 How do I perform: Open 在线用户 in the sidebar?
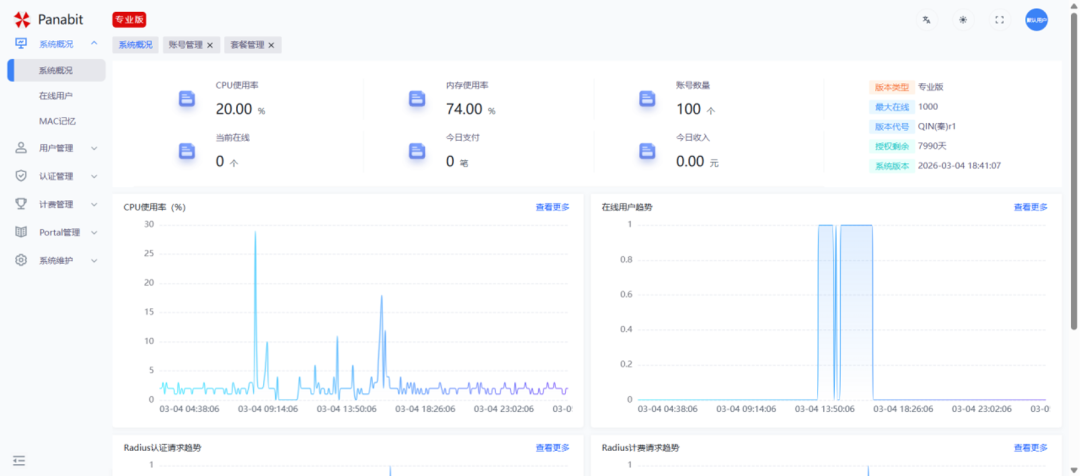56,96
